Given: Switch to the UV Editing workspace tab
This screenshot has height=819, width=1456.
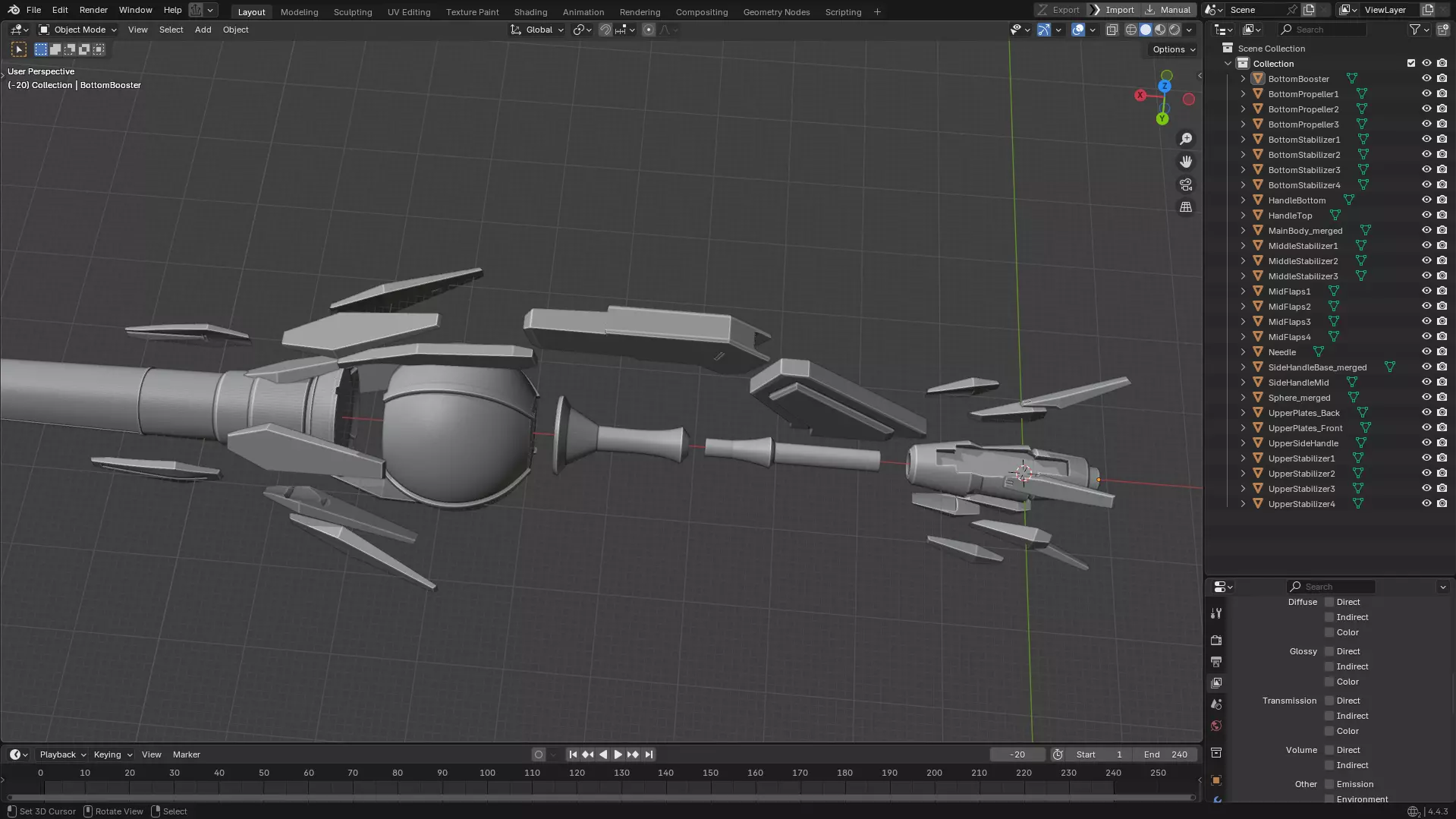Looking at the screenshot, I should click(x=408, y=11).
